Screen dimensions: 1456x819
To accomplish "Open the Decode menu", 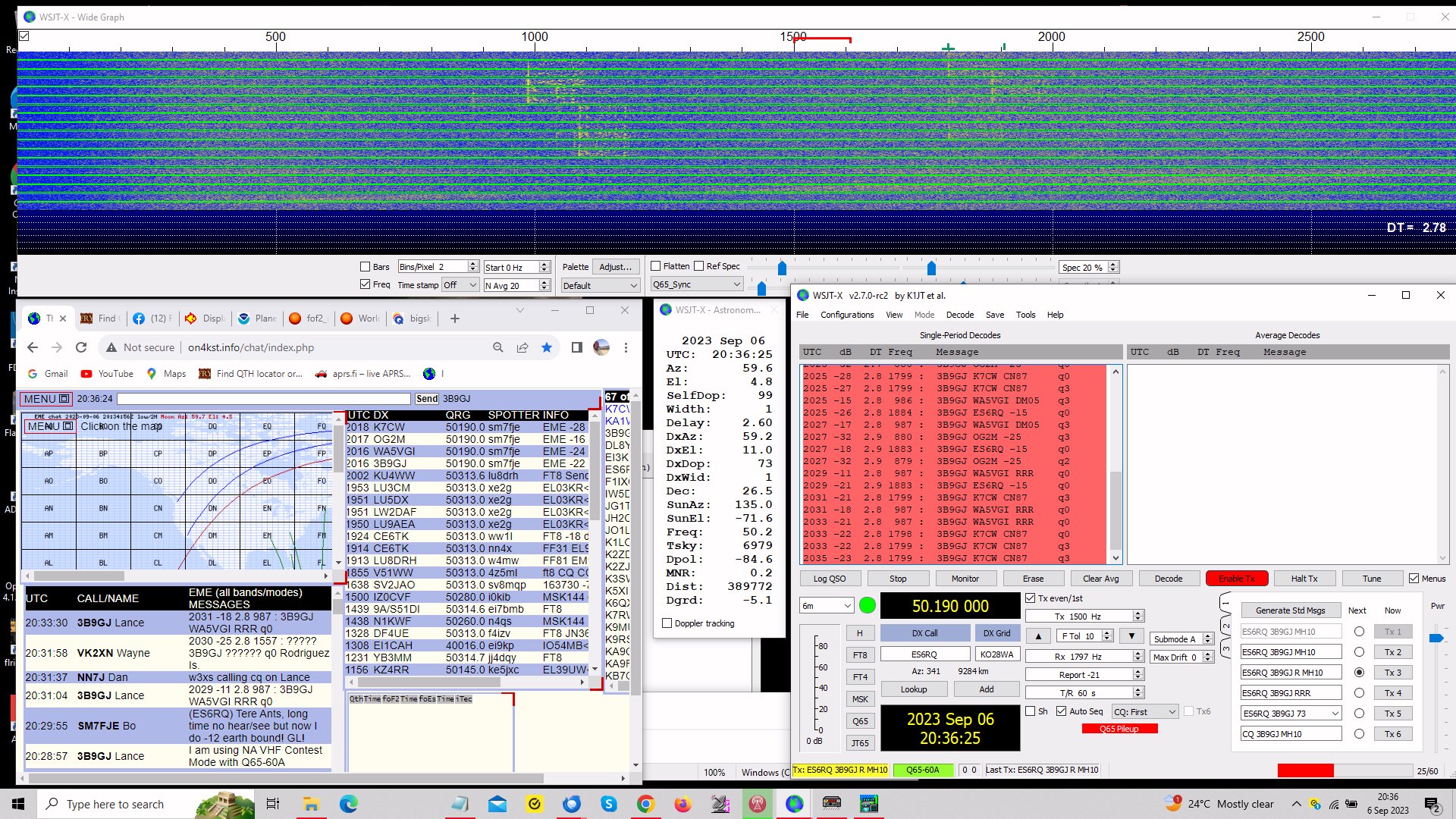I will [x=959, y=315].
